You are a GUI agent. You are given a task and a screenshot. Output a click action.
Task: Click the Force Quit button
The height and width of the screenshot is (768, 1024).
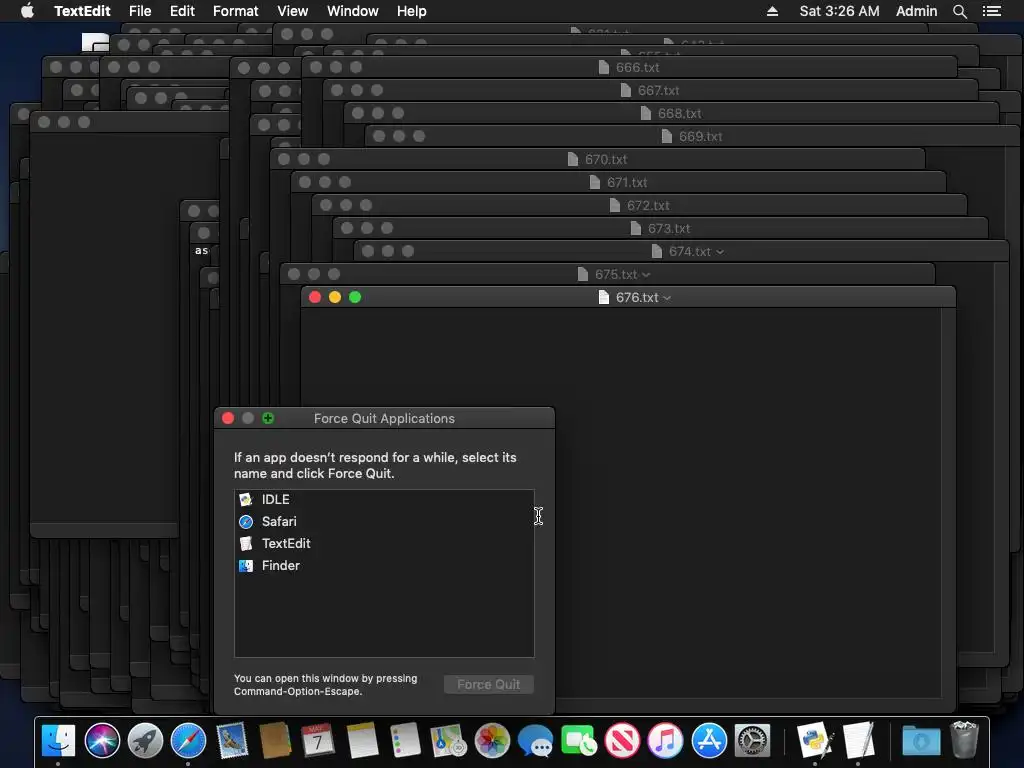point(488,684)
